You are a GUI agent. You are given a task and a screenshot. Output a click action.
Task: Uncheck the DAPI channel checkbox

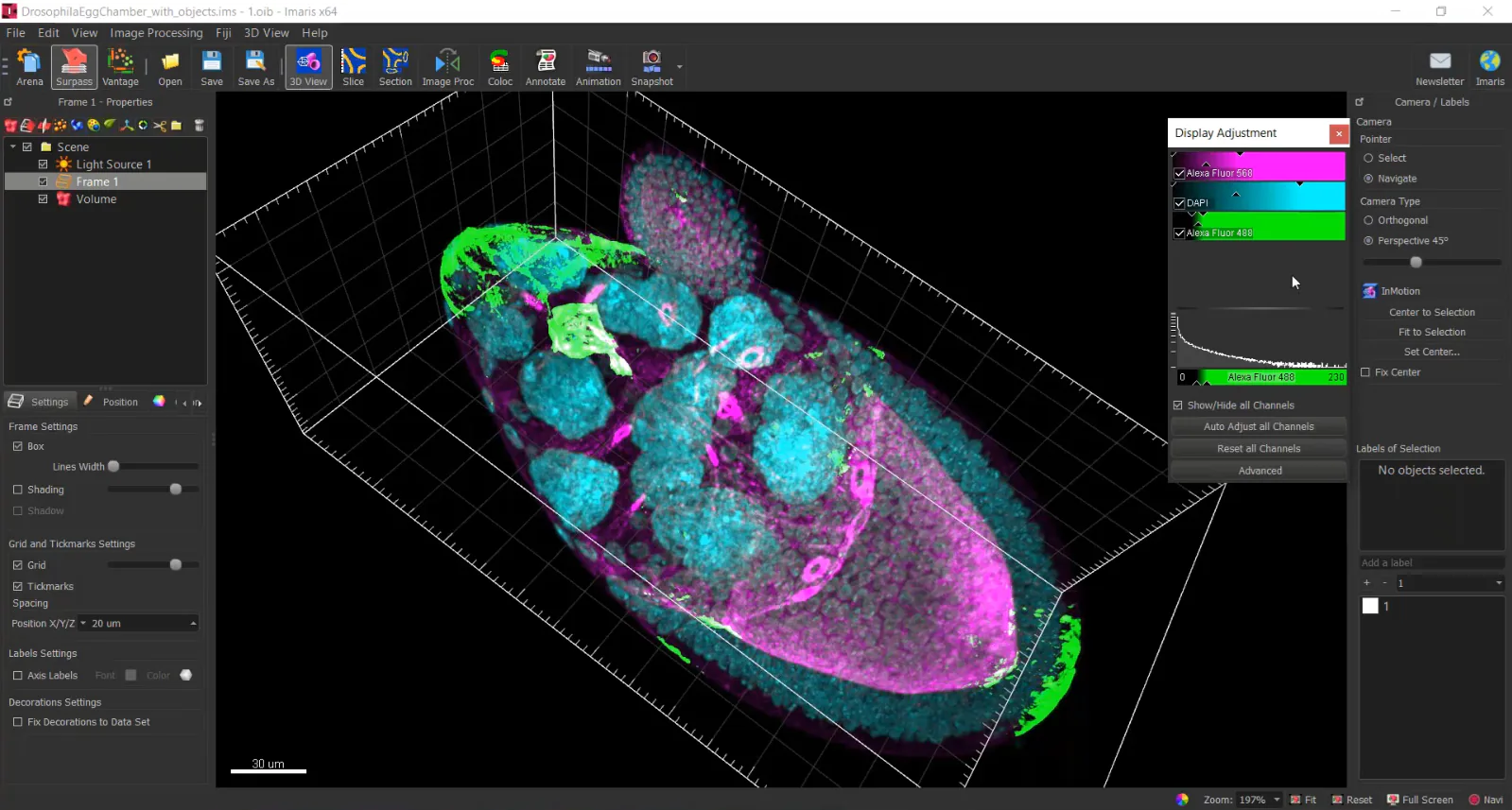1179,203
